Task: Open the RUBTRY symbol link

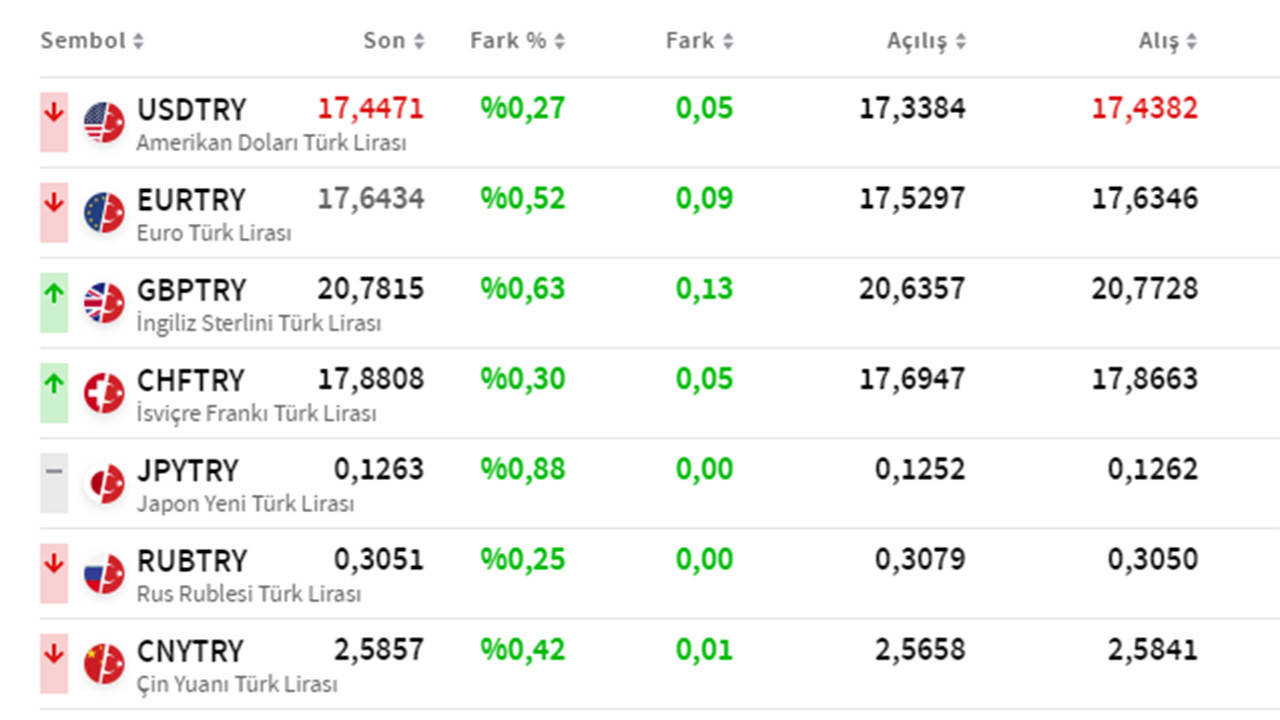Action: (191, 560)
